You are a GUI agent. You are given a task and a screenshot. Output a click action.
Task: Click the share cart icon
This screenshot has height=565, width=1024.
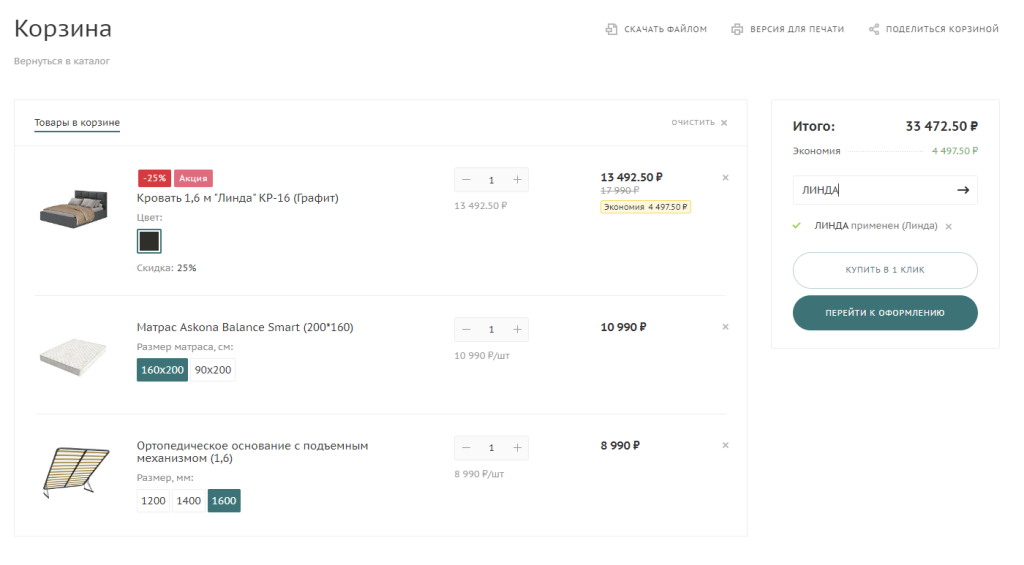tap(873, 29)
